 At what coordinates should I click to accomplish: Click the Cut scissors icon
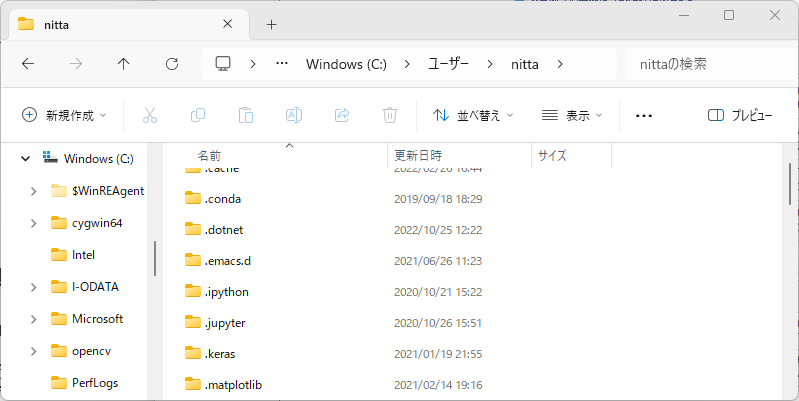[x=150, y=115]
